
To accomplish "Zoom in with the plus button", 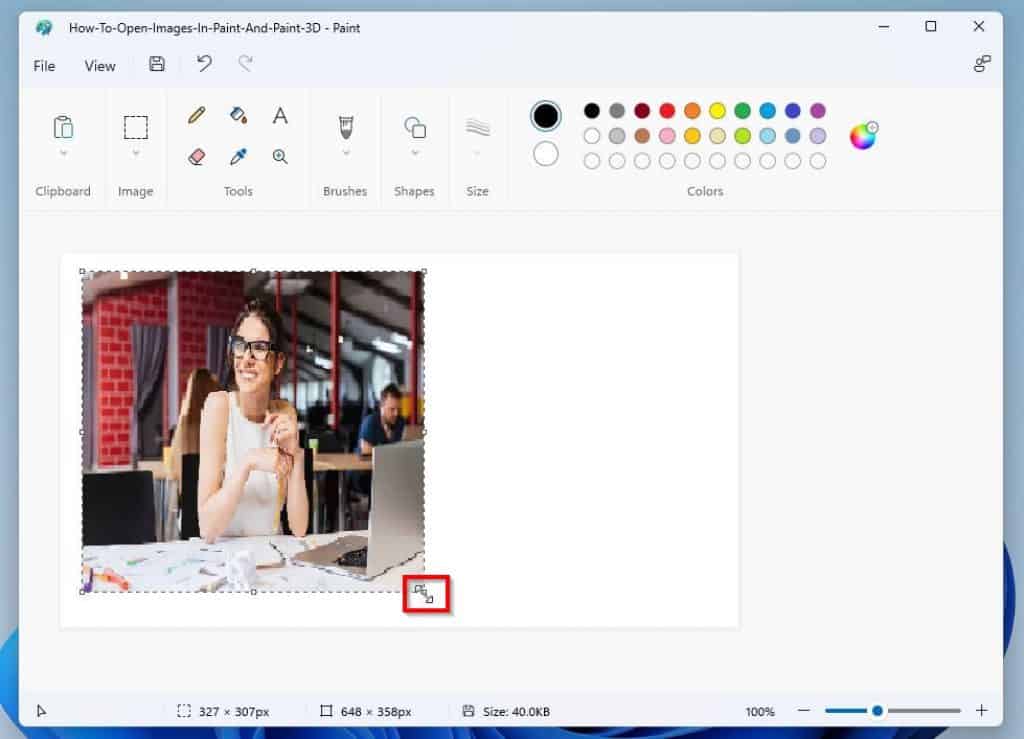I will [981, 710].
